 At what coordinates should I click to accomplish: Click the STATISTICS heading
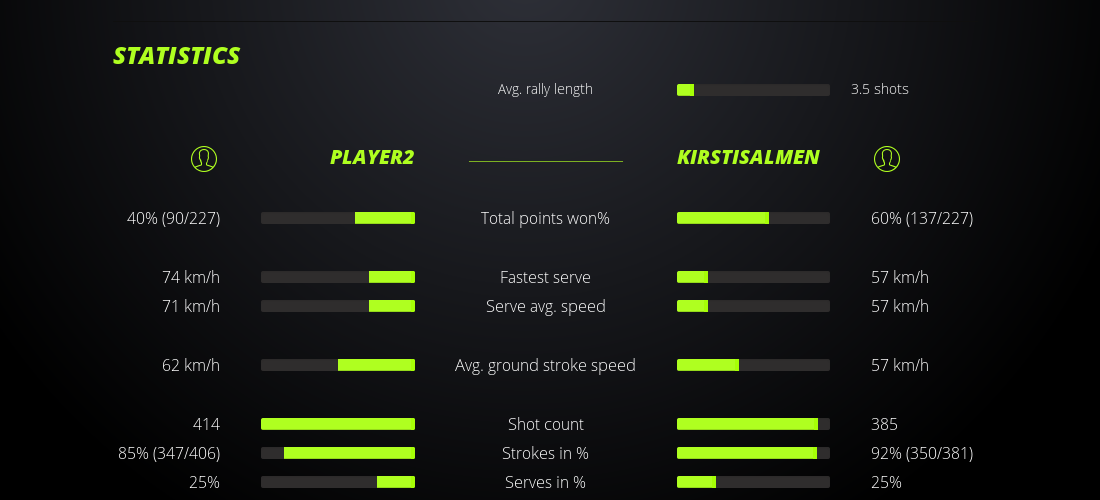coord(177,56)
